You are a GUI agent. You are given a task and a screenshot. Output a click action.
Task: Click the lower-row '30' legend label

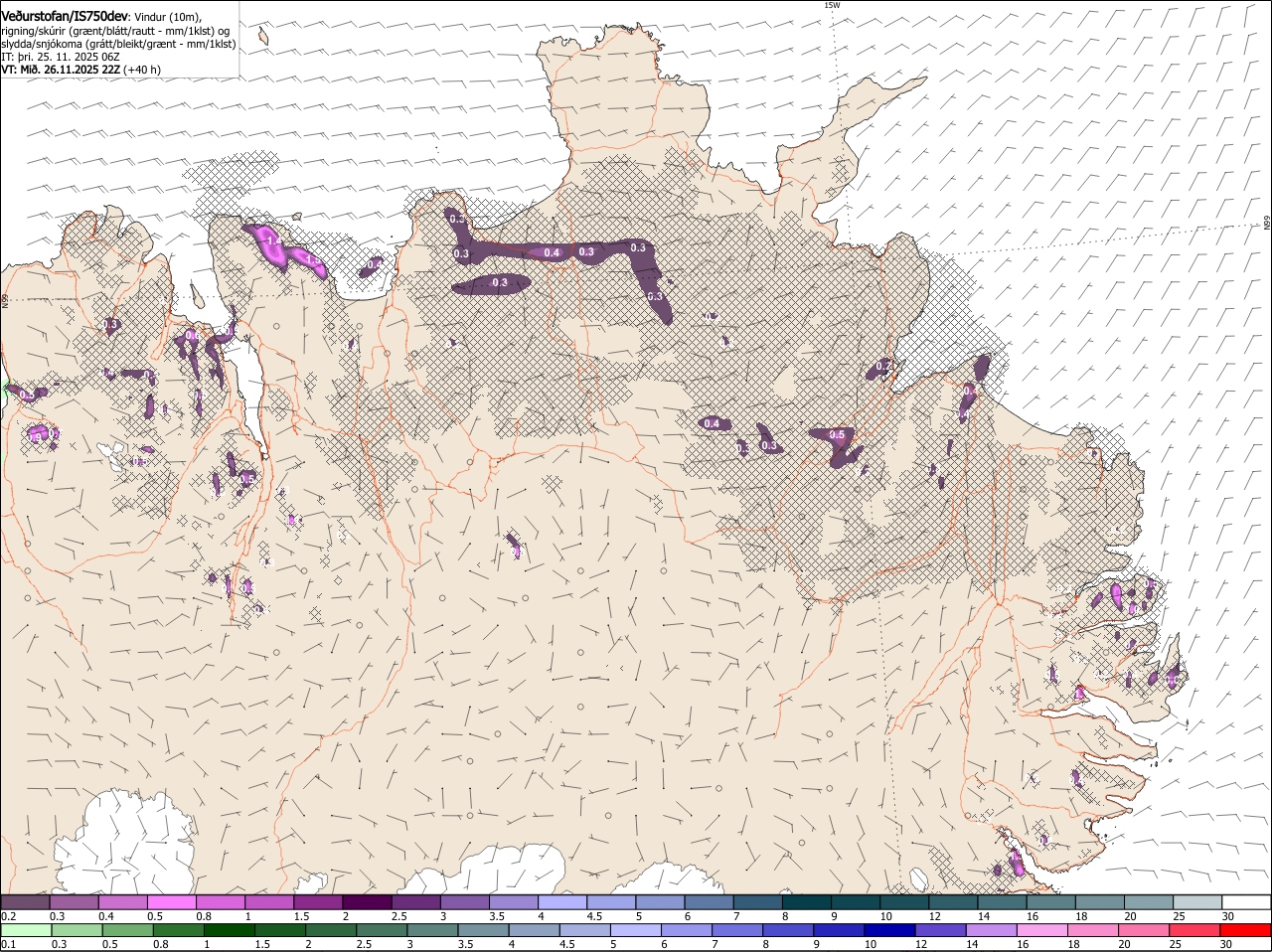point(1226,944)
